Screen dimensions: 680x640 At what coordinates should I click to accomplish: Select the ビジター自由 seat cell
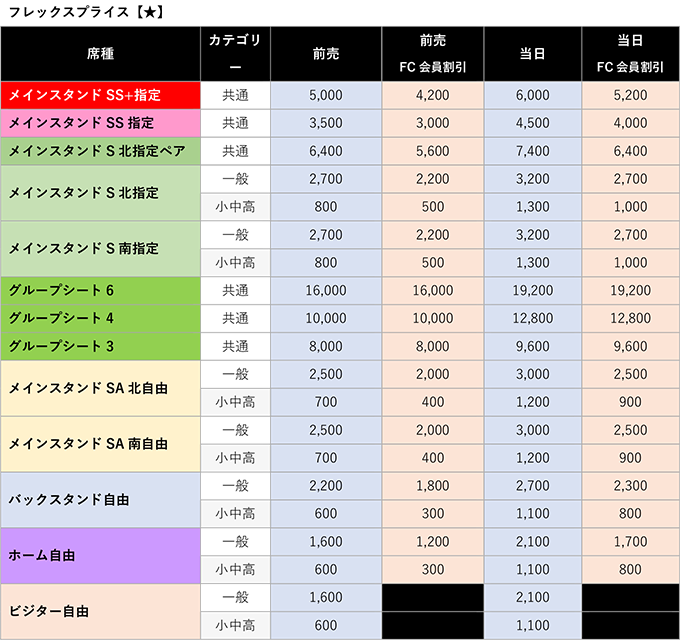101,611
